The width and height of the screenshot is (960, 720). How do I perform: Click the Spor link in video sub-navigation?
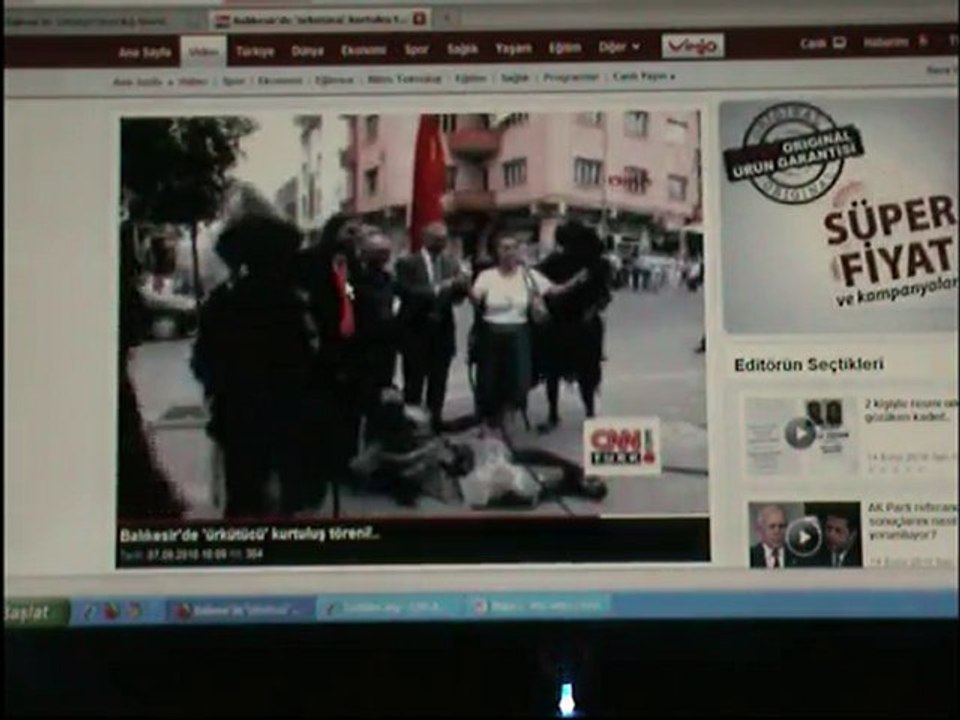(x=233, y=81)
